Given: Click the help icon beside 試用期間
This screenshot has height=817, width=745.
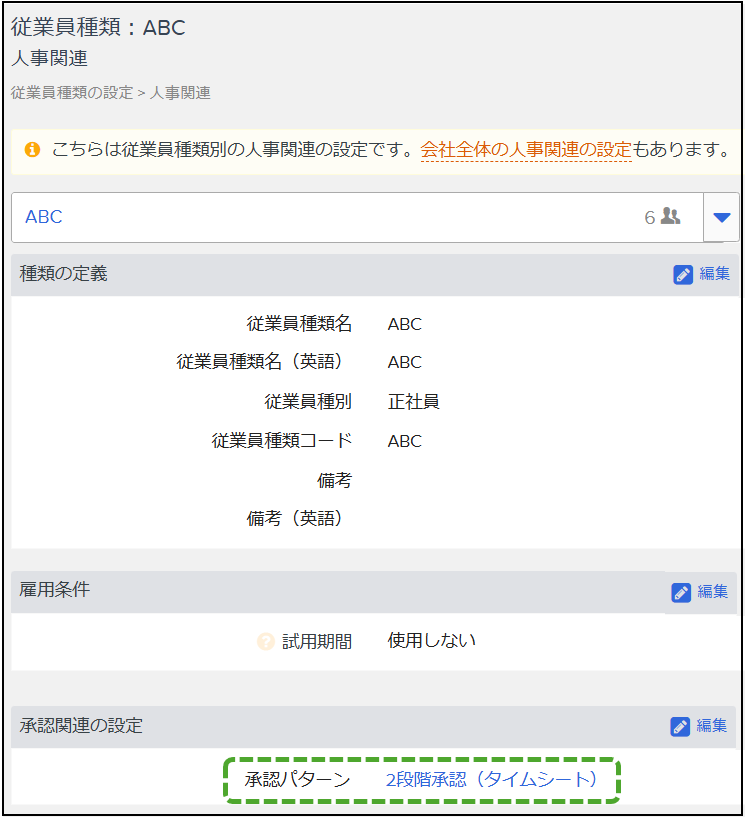Looking at the screenshot, I should coord(265,642).
